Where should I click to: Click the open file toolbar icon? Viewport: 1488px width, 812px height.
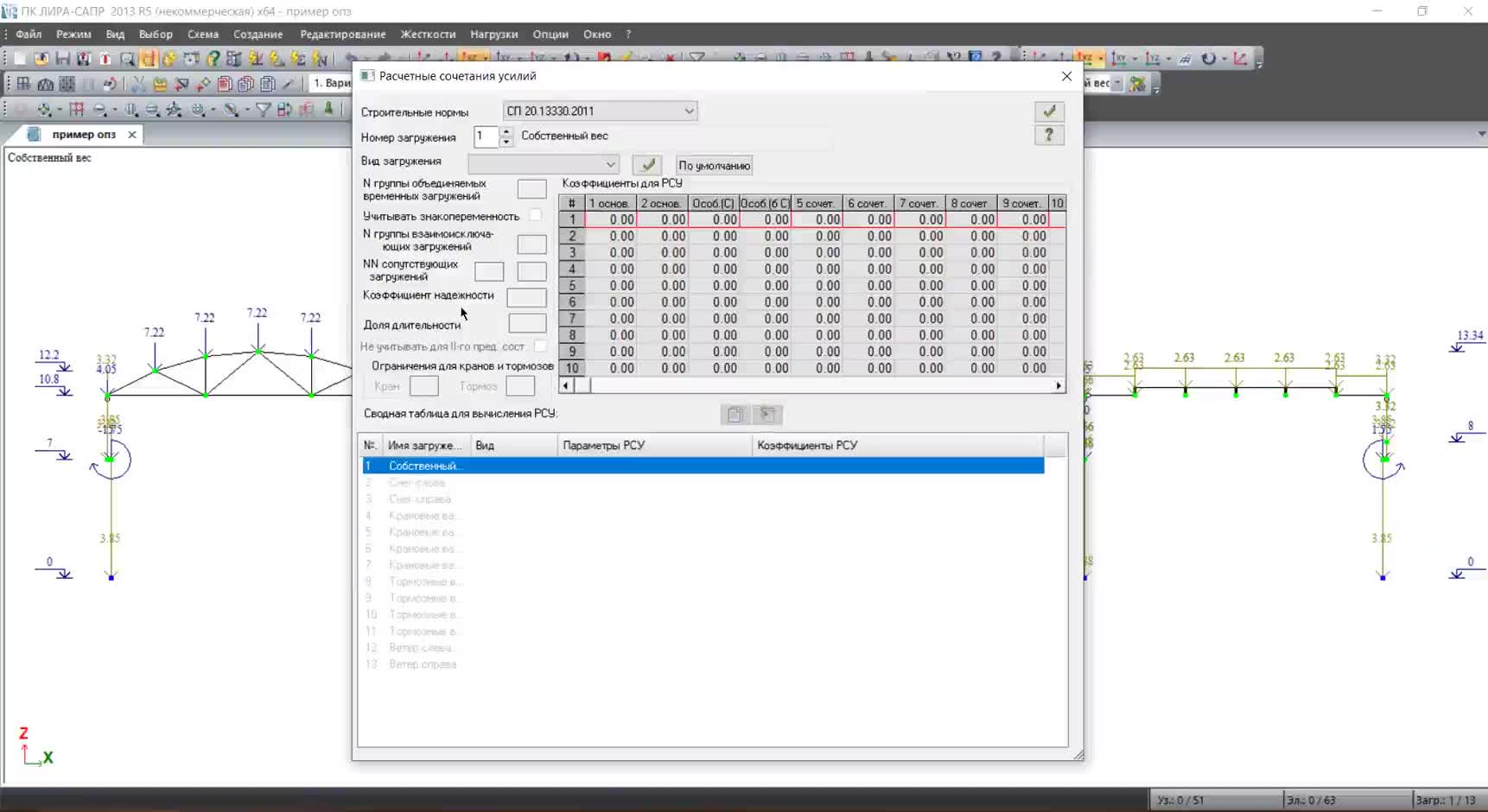(41, 59)
